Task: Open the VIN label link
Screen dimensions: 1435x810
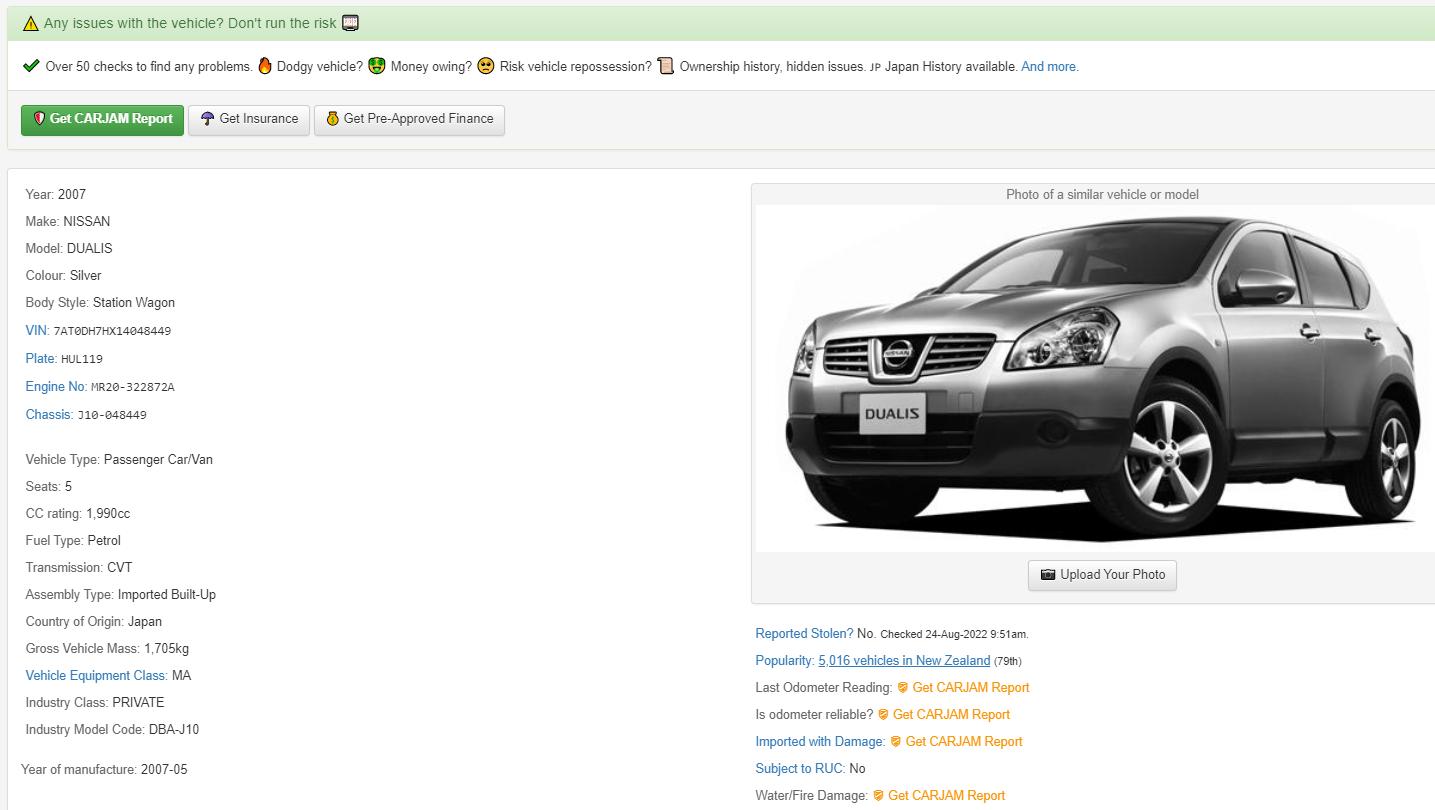Action: [x=37, y=331]
